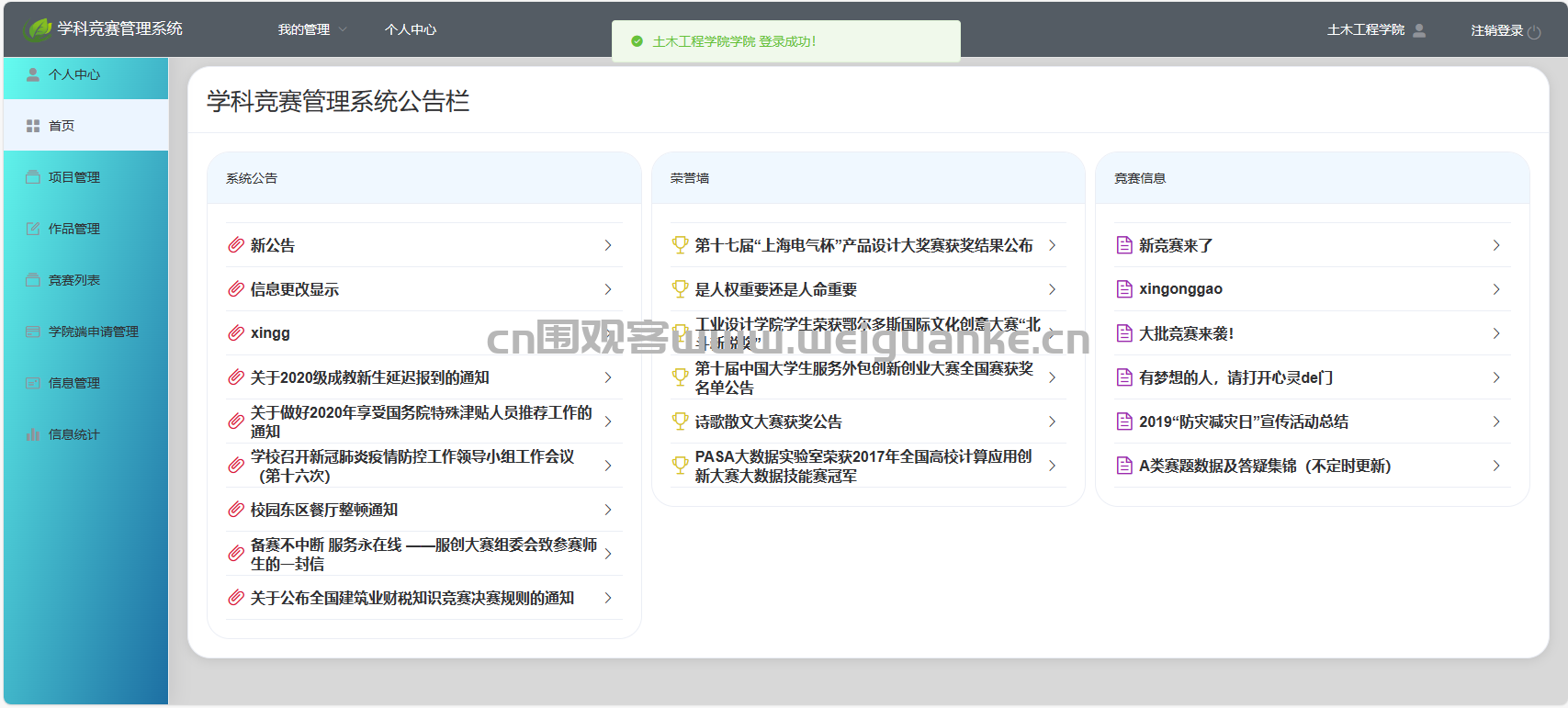Click the grid icon next to 首页
Screen dimensions: 1568x708
(x=33, y=126)
